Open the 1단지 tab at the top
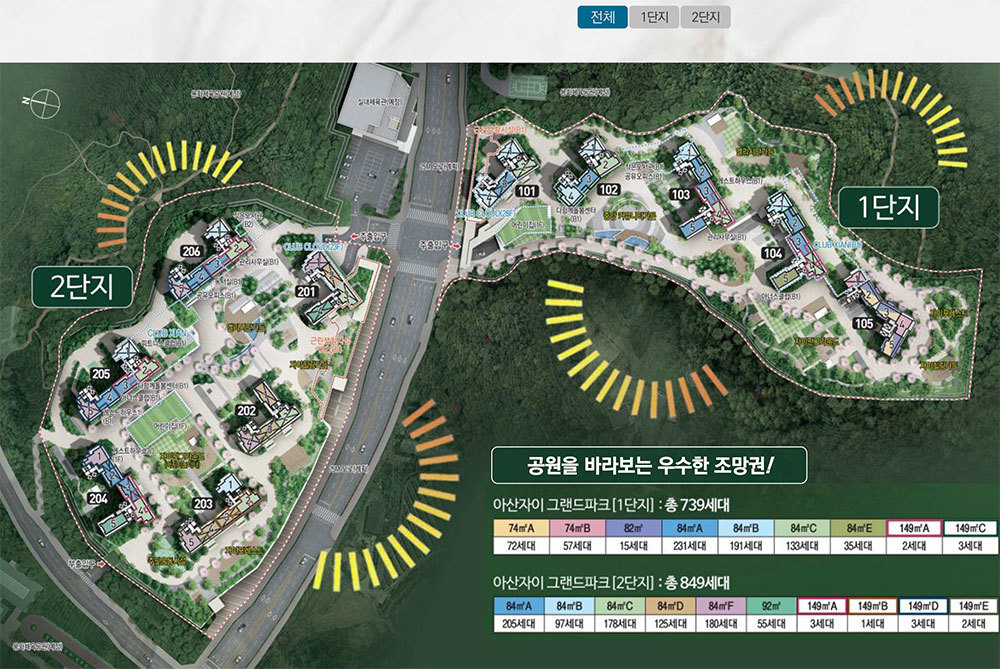Screen dimensions: 1000x669 tap(654, 17)
